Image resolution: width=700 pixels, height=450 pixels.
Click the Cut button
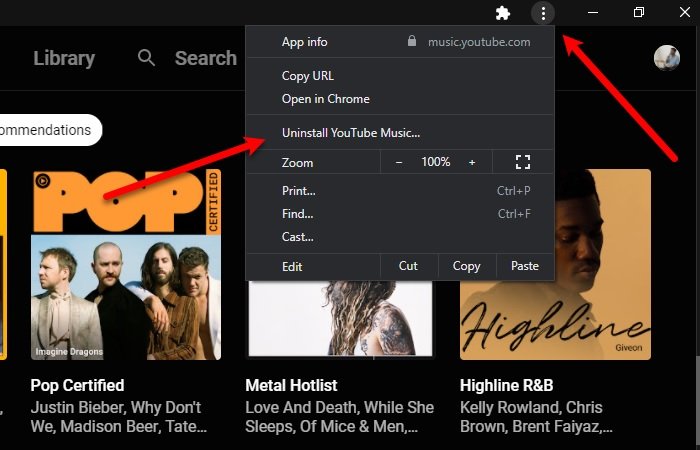pos(408,266)
